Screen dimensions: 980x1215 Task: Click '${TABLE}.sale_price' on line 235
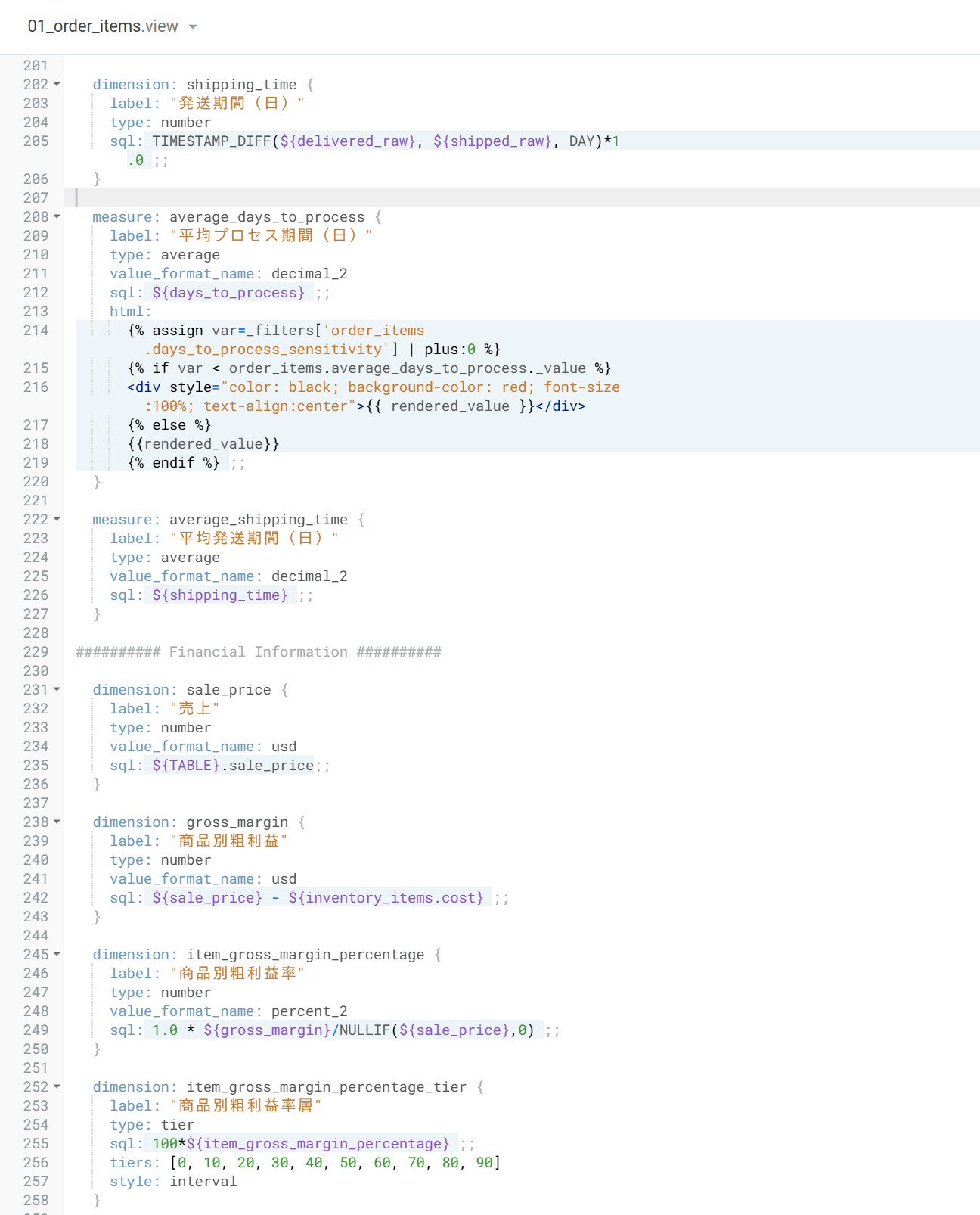(x=233, y=765)
